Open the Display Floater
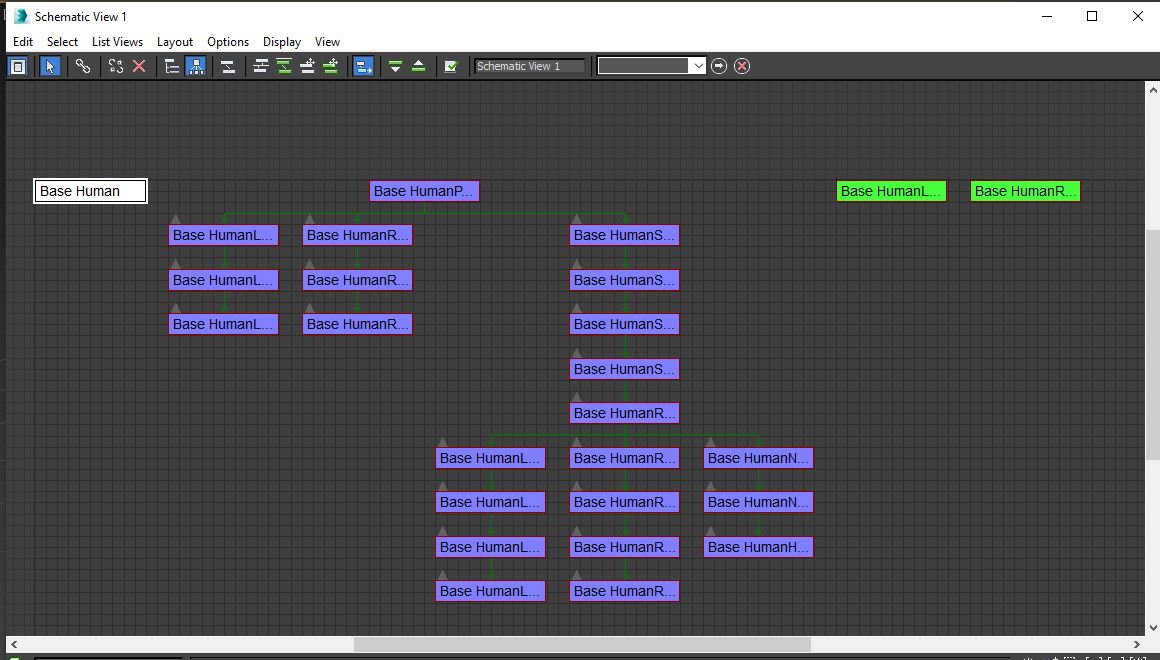1160x660 pixels. (x=18, y=65)
